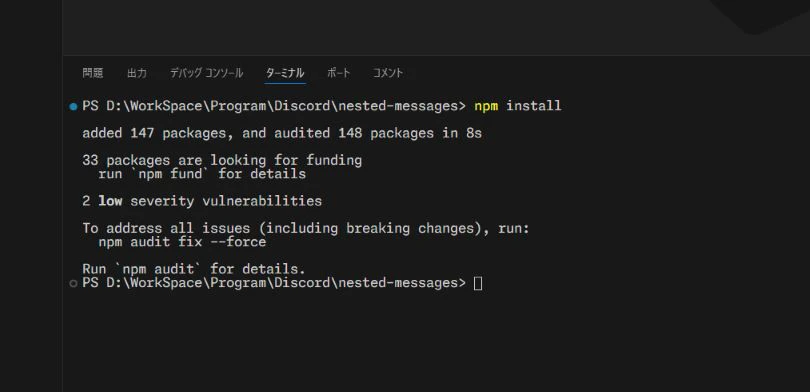Click the added 147 packages output line
This screenshot has height=392, width=810.
[x=282, y=133]
